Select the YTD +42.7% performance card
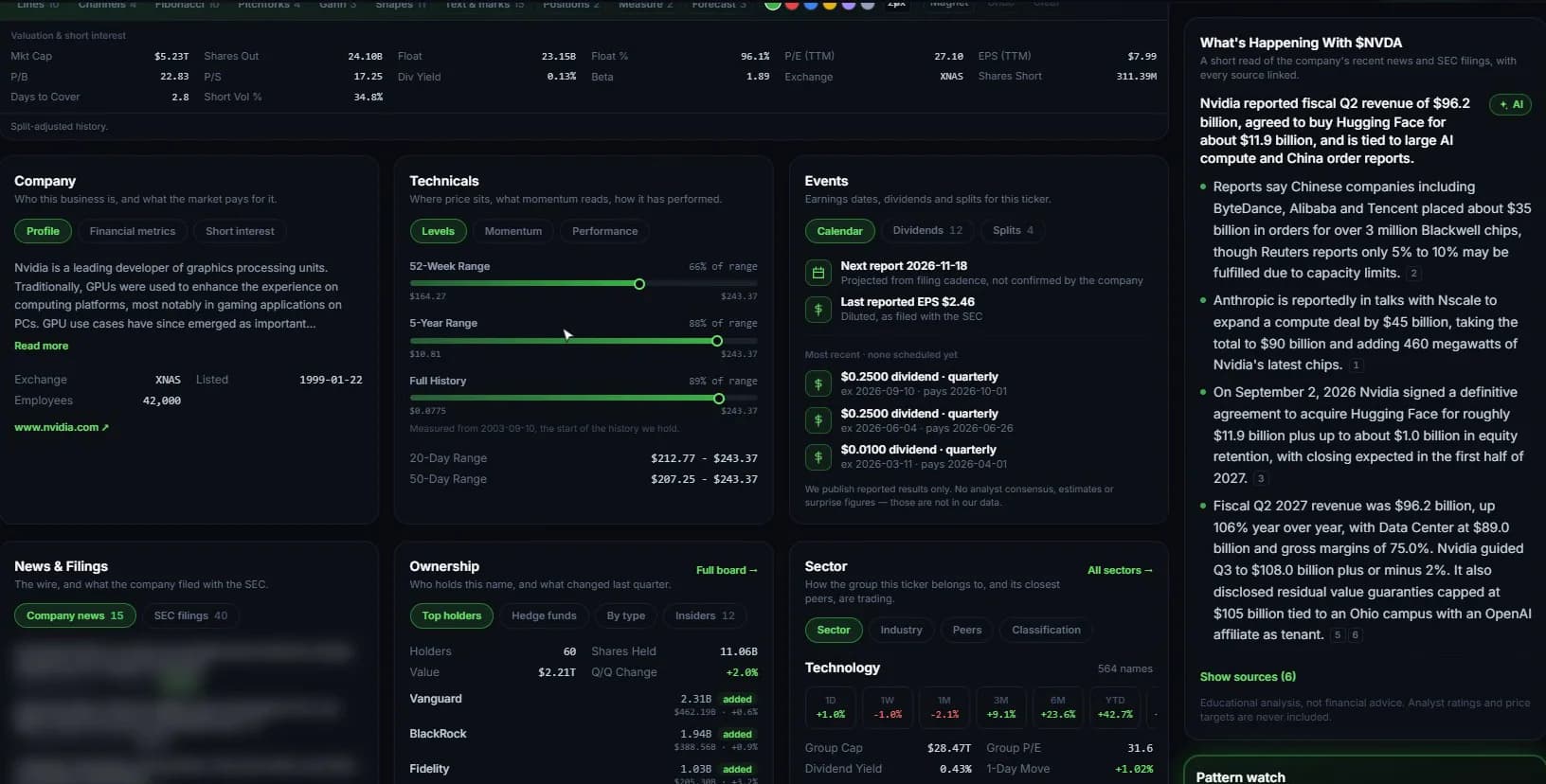Screen dimensions: 1546x784 pos(1115,707)
